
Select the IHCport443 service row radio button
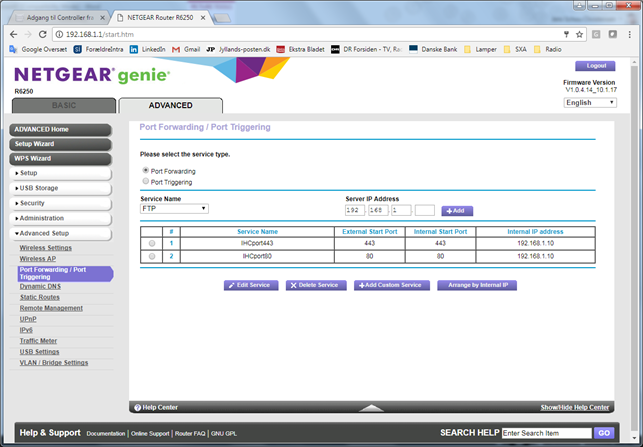point(151,243)
